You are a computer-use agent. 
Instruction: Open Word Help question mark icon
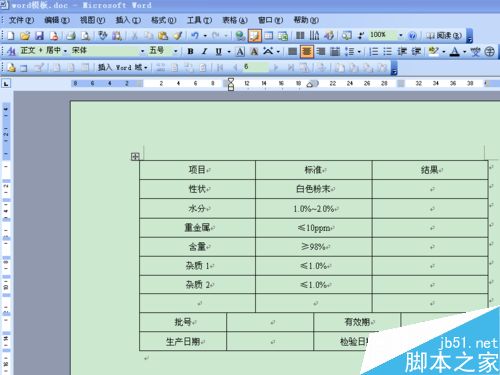coord(412,35)
